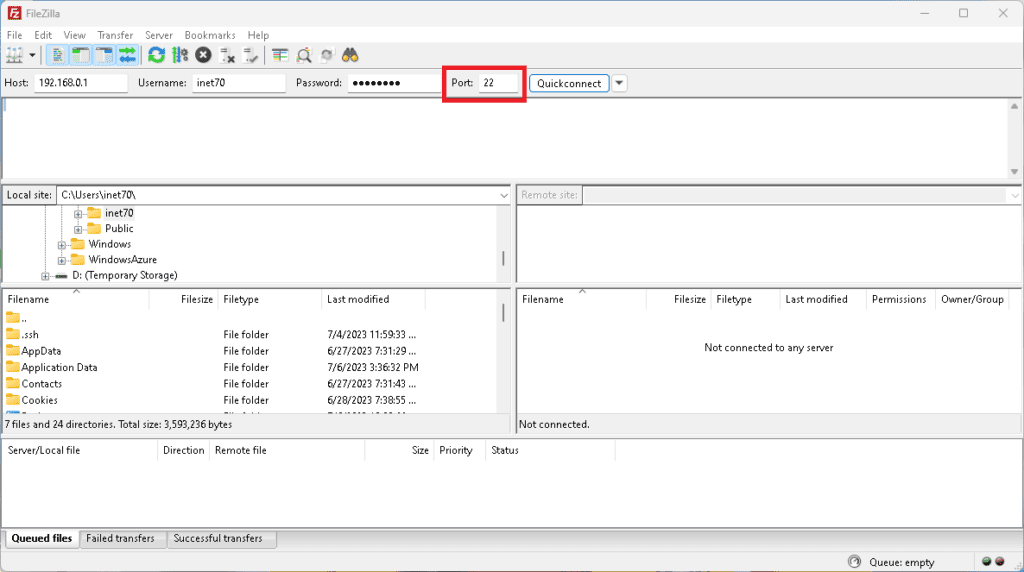
Task: Expand the inet70 tree folder
Action: (78, 214)
